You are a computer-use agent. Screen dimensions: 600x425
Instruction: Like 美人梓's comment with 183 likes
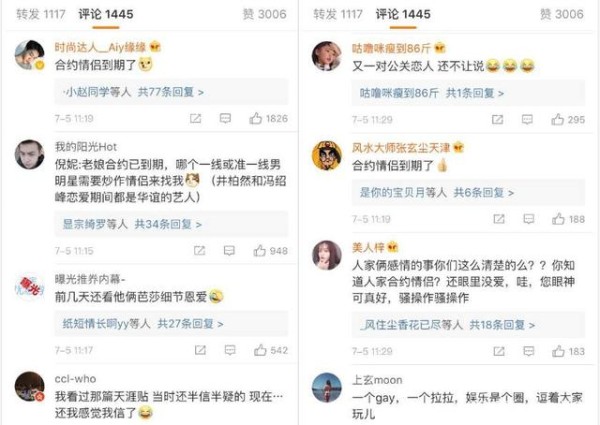point(558,351)
